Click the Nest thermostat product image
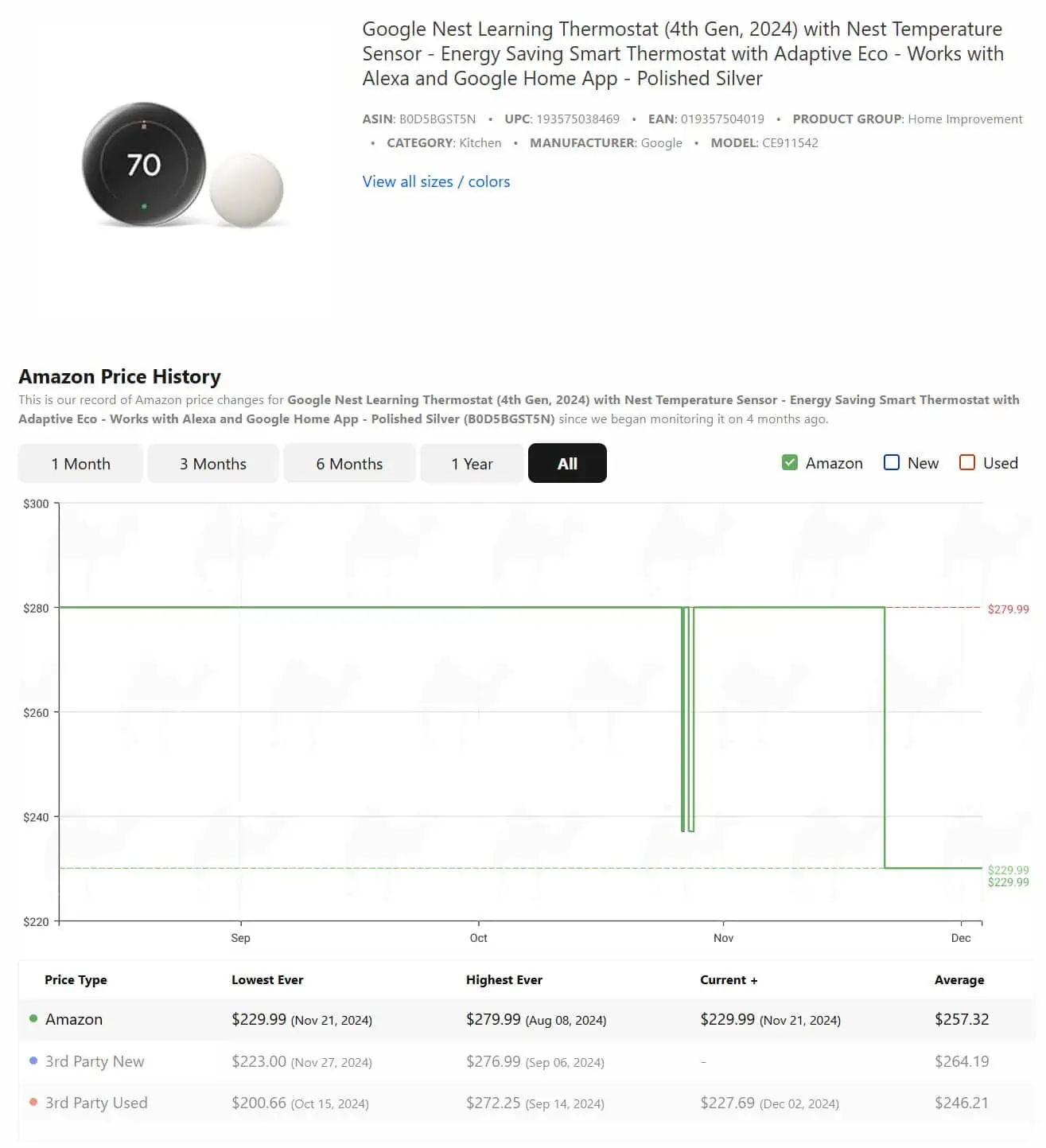 181,165
